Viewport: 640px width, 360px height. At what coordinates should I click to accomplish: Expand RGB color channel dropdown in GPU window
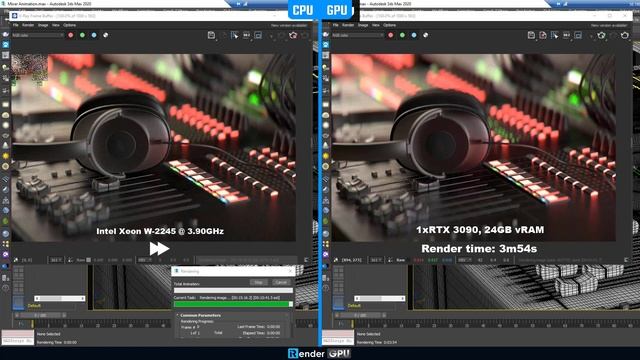point(358,36)
